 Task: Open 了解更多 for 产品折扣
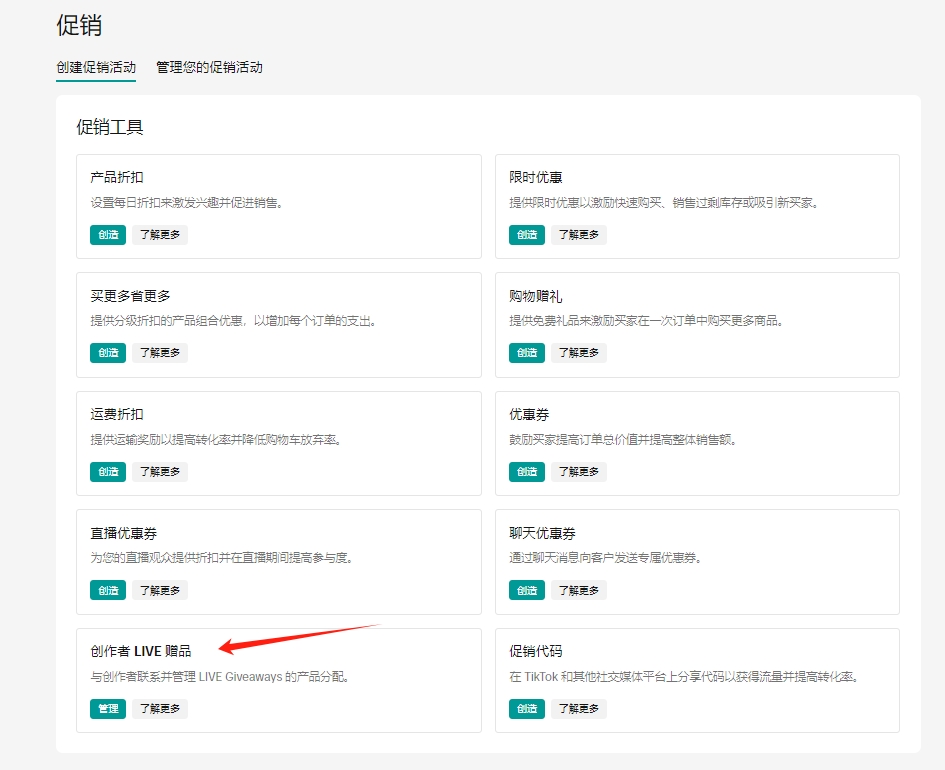pos(159,234)
